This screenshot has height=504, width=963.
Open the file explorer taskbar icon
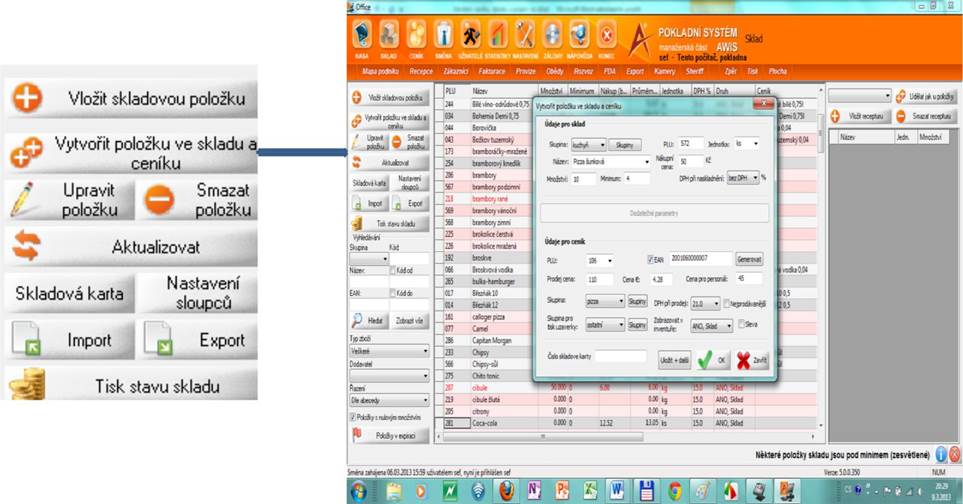coord(393,492)
